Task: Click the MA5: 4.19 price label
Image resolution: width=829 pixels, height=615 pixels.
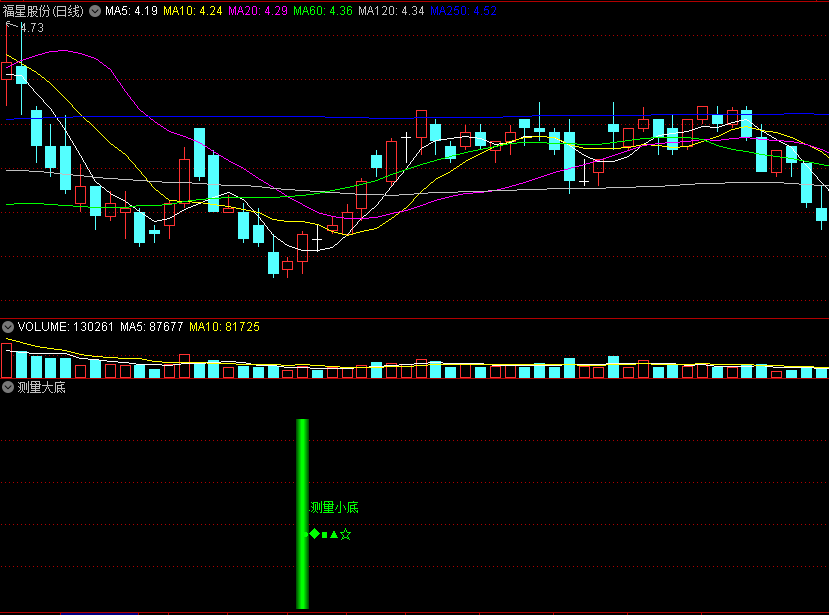Action: pyautogui.click(x=131, y=11)
